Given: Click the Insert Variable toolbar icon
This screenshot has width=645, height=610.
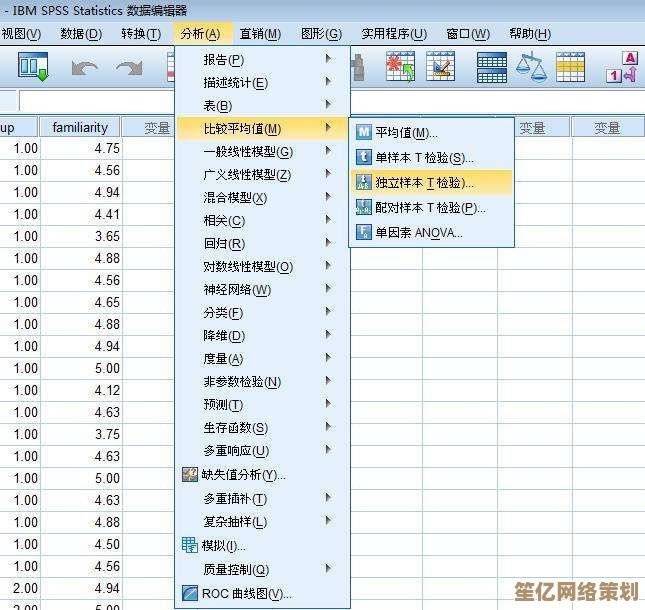Looking at the screenshot, I should tap(440, 68).
